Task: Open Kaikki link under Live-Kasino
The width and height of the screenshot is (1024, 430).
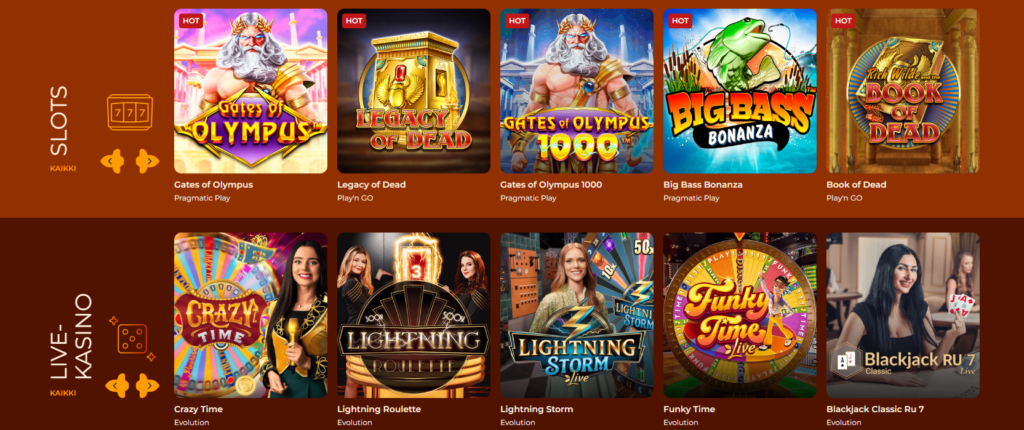Action: click(63, 393)
